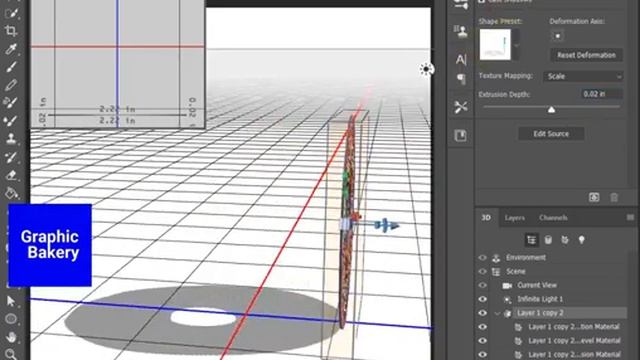
Task: Select Layer 1 copy 2...tion Material row
Action: (x=551, y=327)
